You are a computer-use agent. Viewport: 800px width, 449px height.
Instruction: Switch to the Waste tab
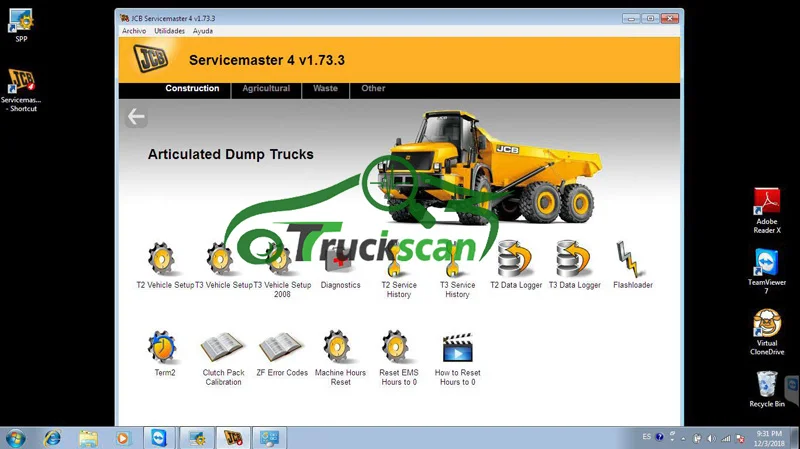click(x=325, y=88)
